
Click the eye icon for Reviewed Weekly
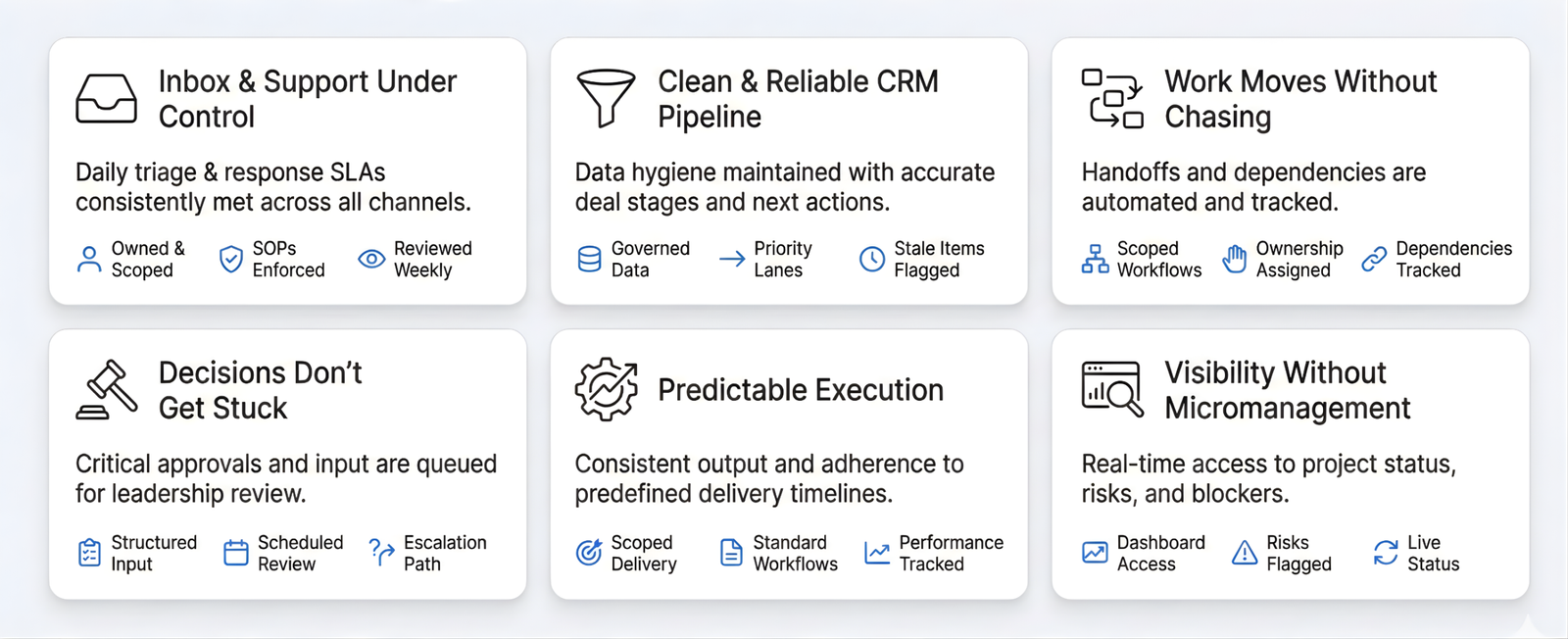[x=371, y=259]
